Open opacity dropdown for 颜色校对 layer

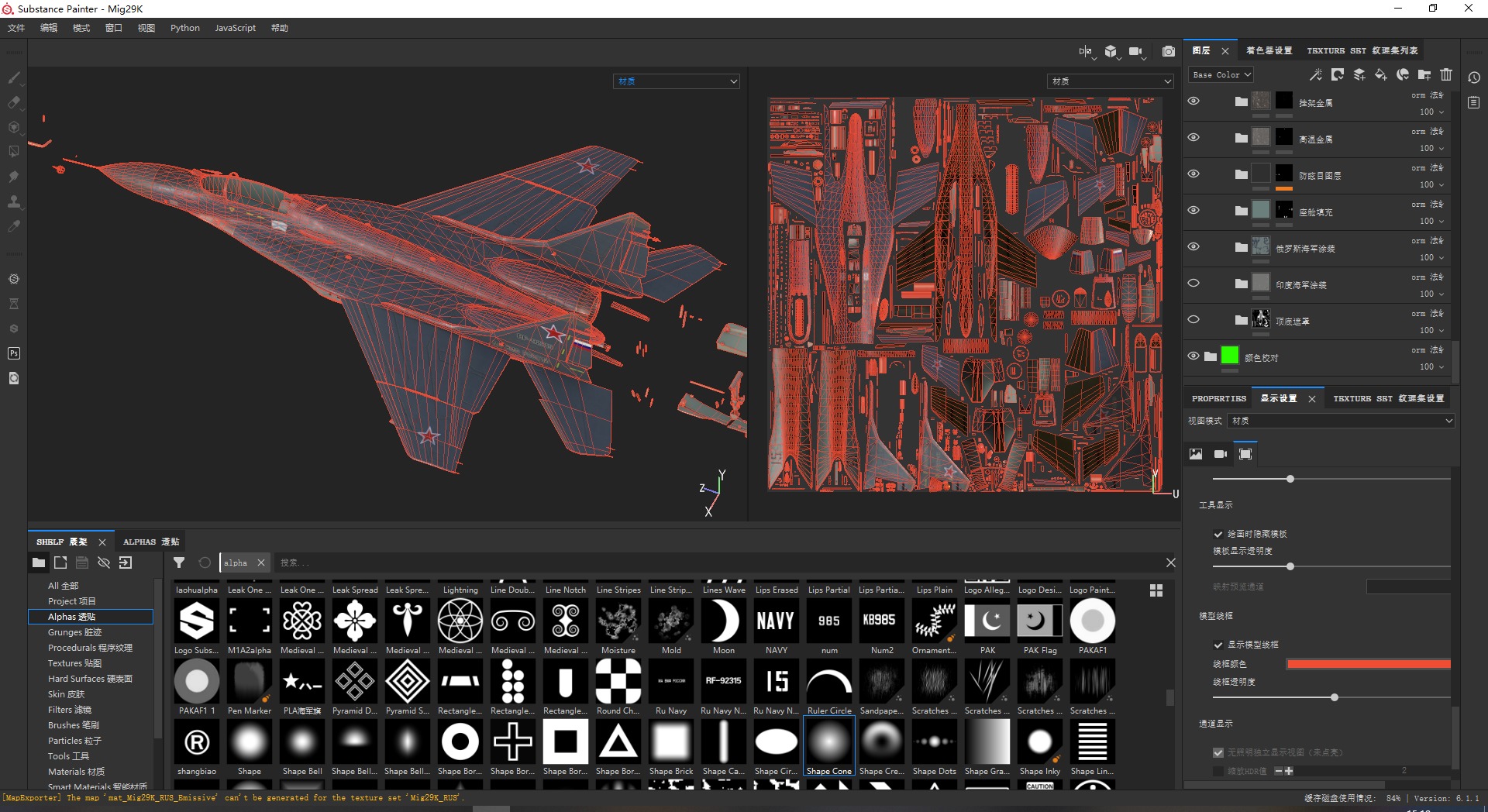point(1432,366)
